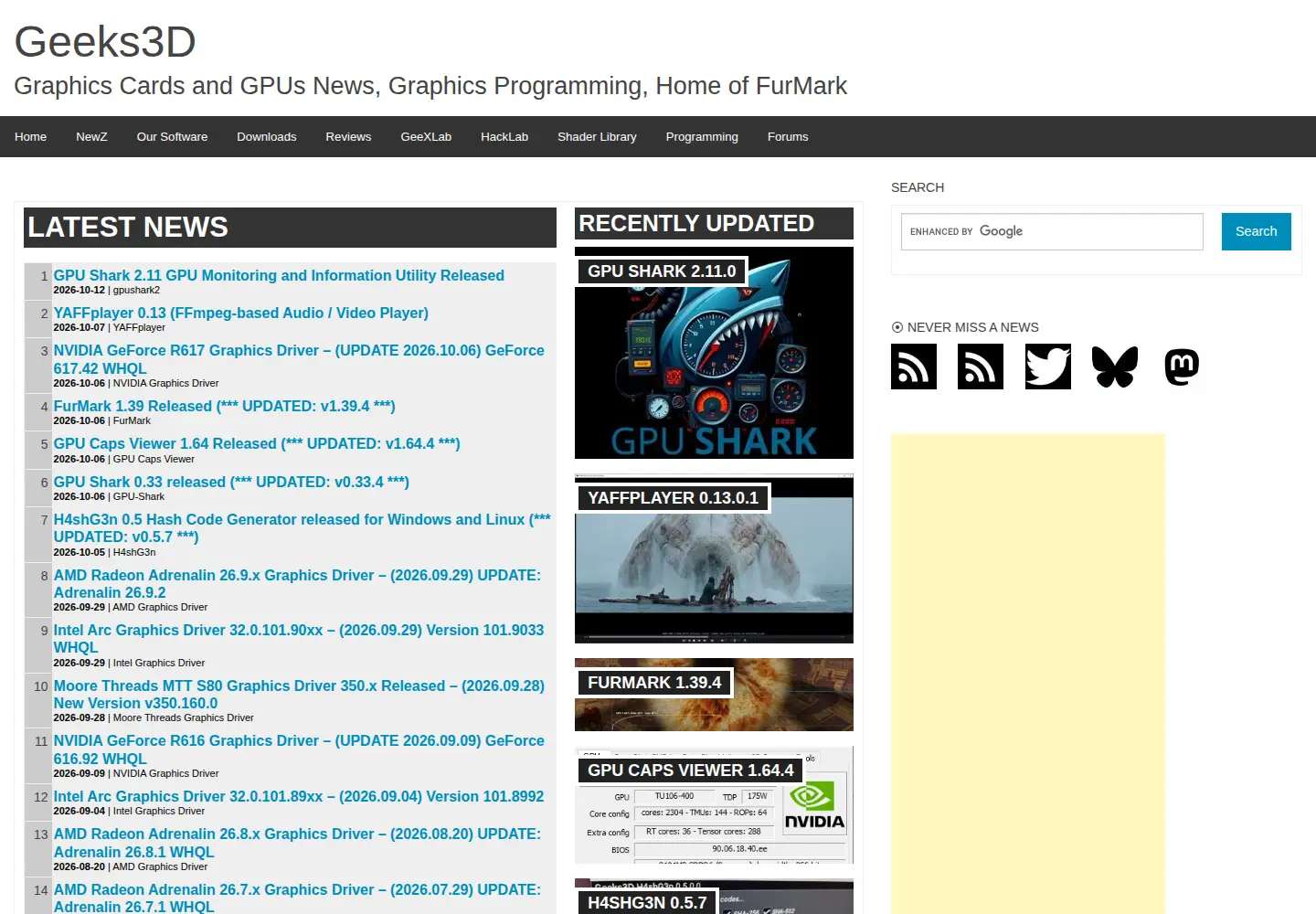Click the 'H4shG3n' tag dated 2026-10-05
This screenshot has width=1316, height=914.
point(134,552)
